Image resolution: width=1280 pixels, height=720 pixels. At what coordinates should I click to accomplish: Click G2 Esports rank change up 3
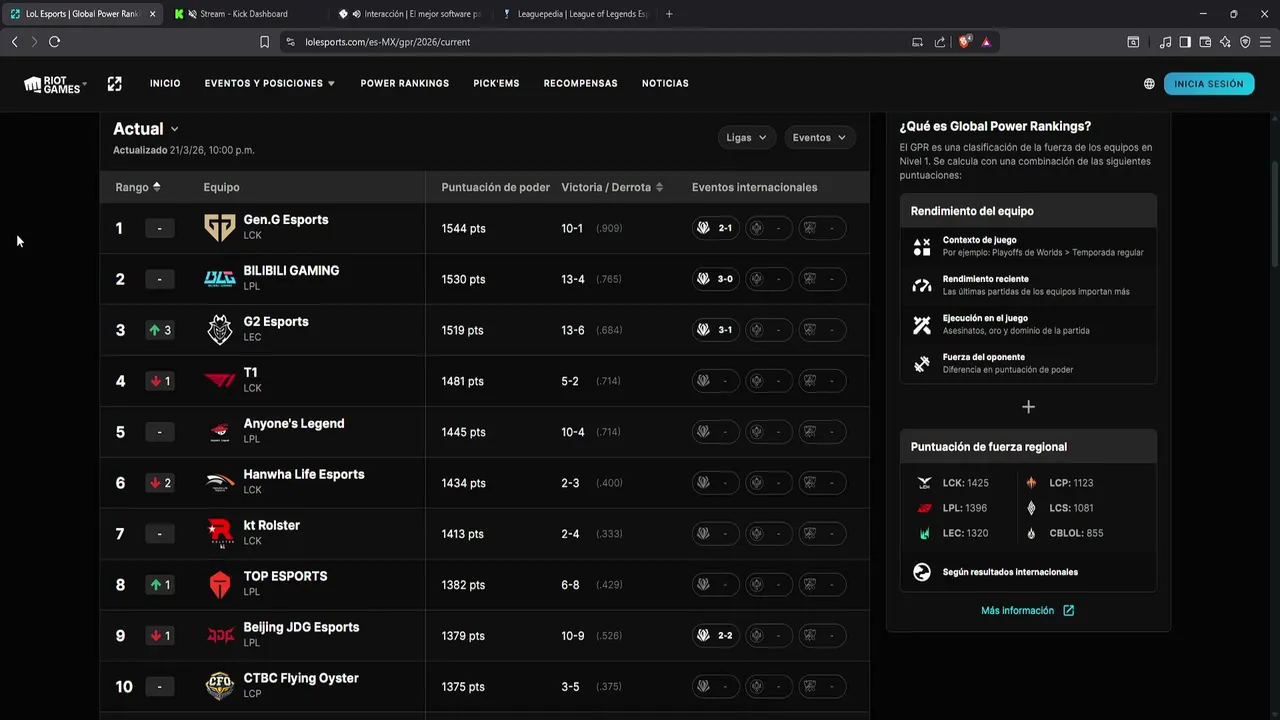[160, 330]
